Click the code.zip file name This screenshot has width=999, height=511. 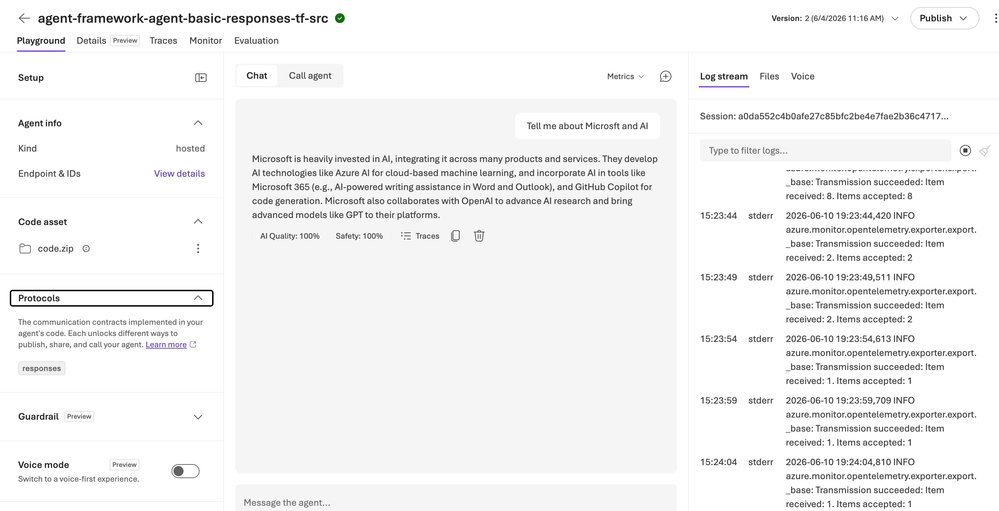[55, 248]
